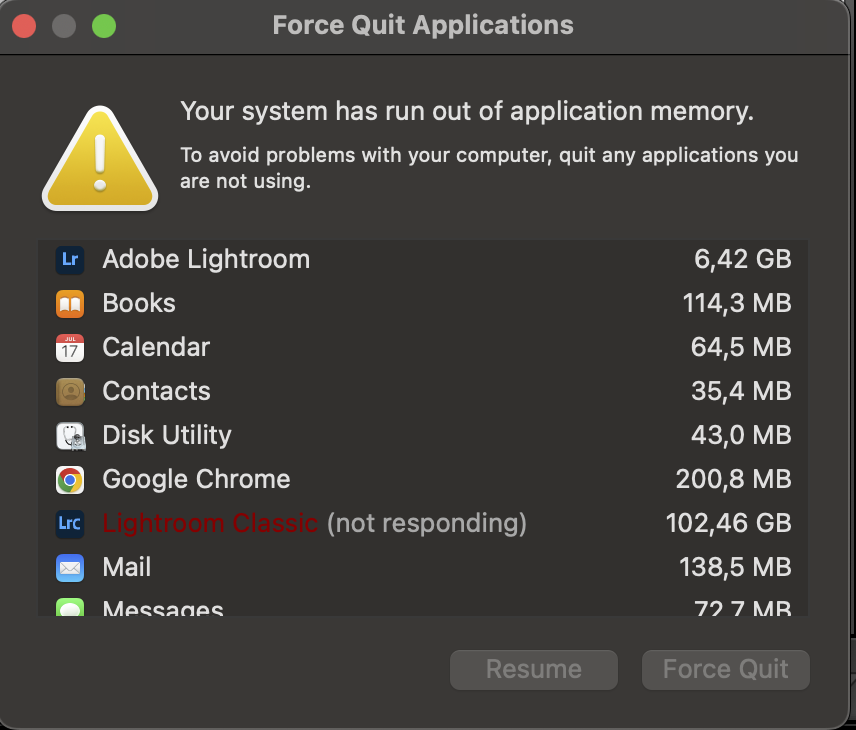Click the 102,46 GB memory value
The width and height of the screenshot is (856, 730).
tap(728, 523)
